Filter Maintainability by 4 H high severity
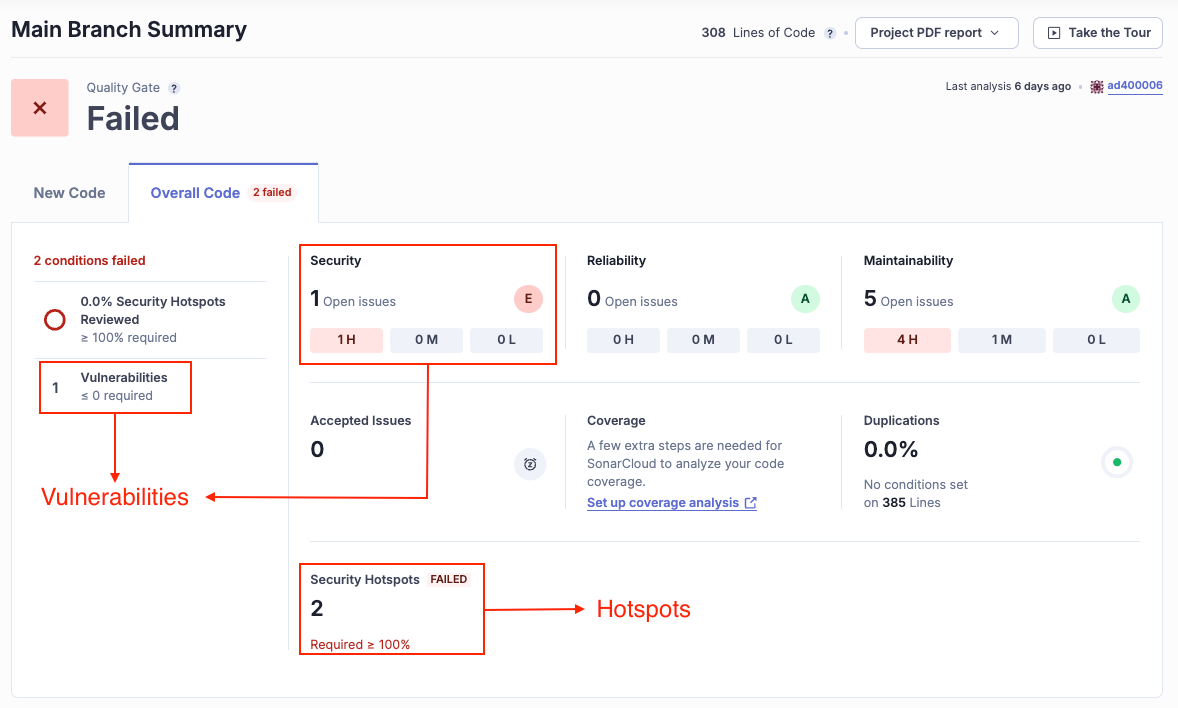The width and height of the screenshot is (1178, 708). pyautogui.click(x=907, y=340)
